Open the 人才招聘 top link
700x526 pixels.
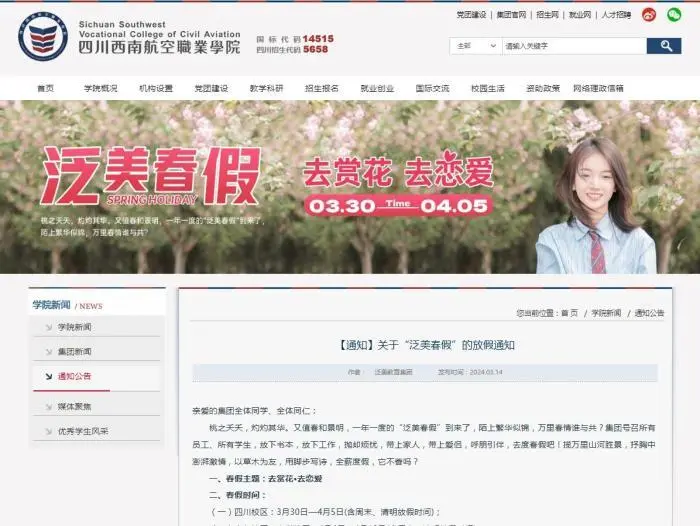[616, 15]
